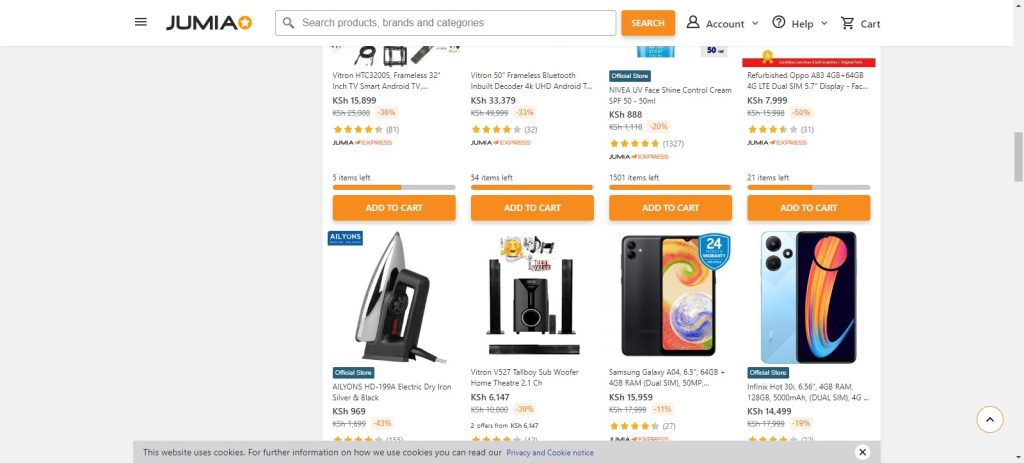Open Privacy and Cookie notice link
Screen dimensions: 1024x463
pyautogui.click(x=549, y=453)
